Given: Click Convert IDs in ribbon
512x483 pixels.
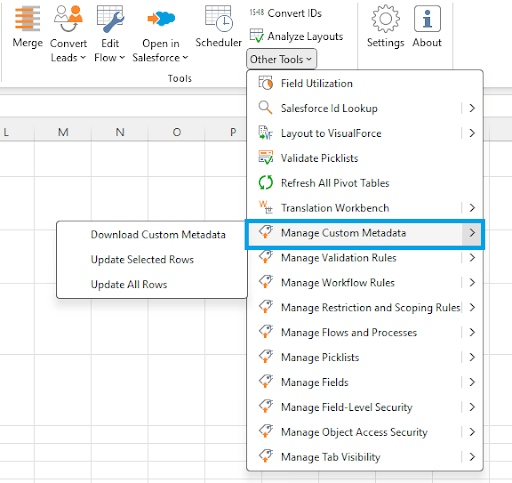Looking at the screenshot, I should click(286, 13).
